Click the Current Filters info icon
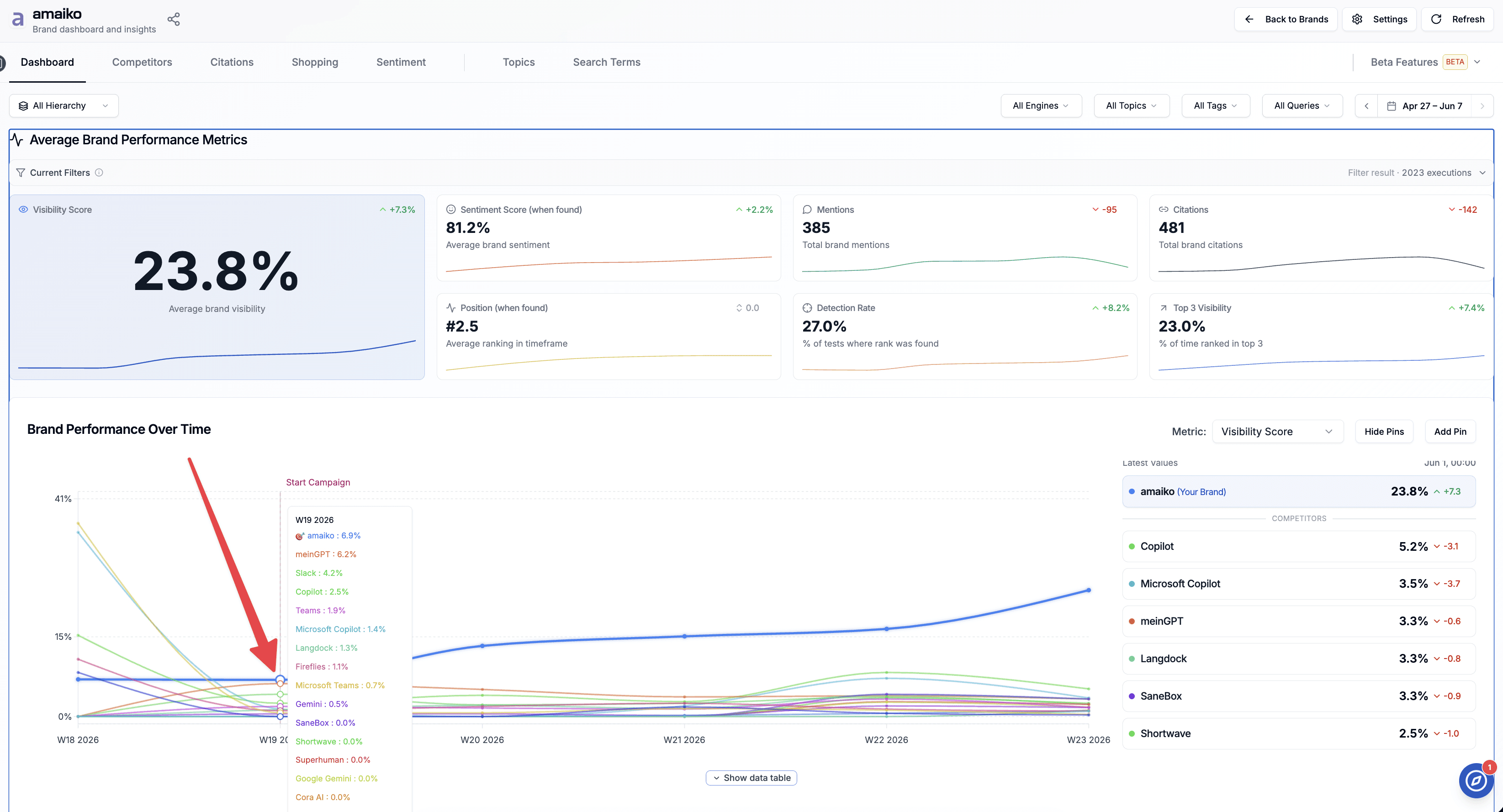Image resolution: width=1503 pixels, height=812 pixels. (x=99, y=173)
